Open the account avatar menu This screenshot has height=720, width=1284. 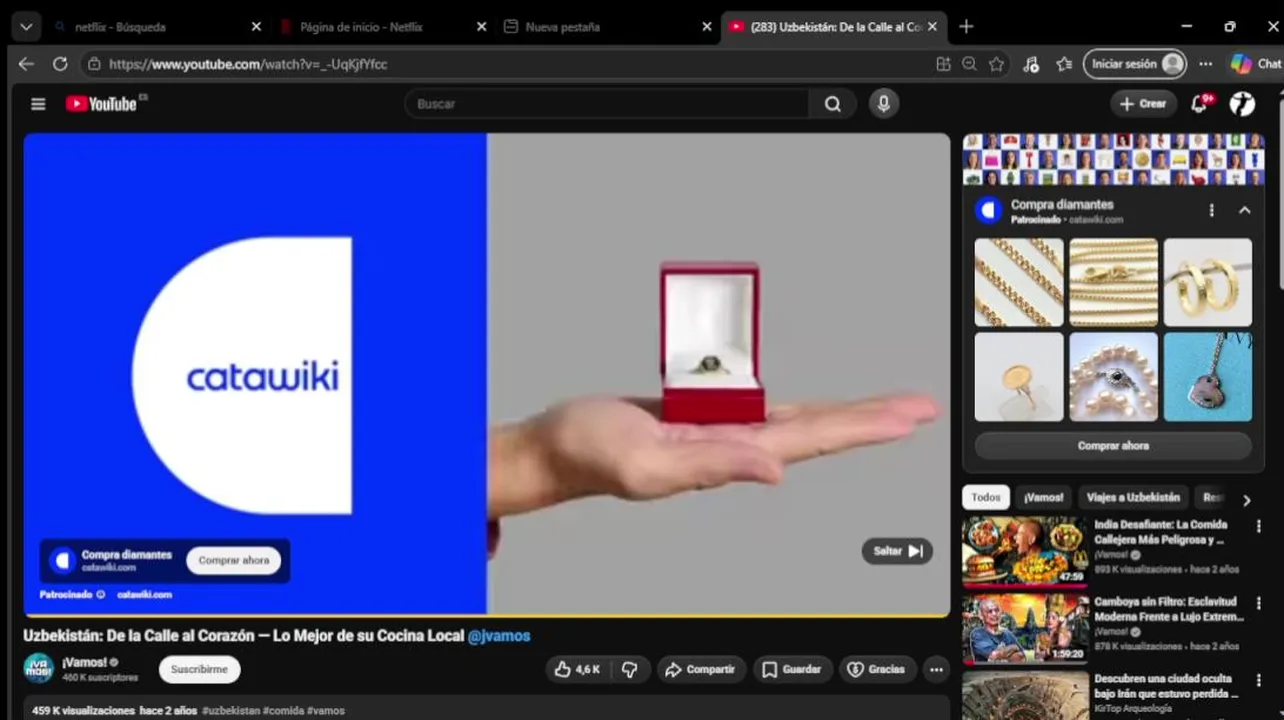click(x=1242, y=104)
